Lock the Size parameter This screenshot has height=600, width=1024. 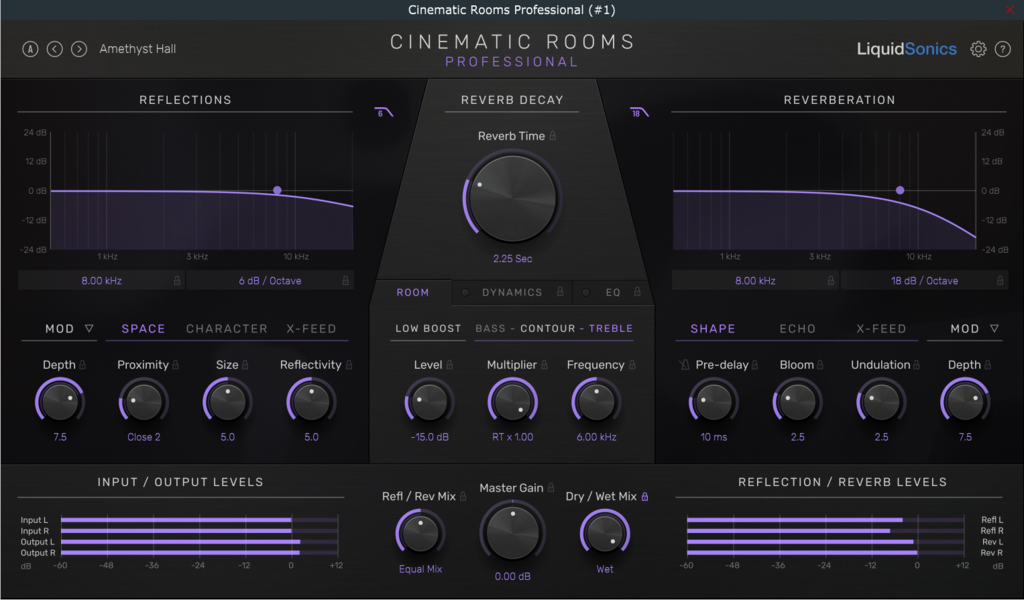click(245, 365)
